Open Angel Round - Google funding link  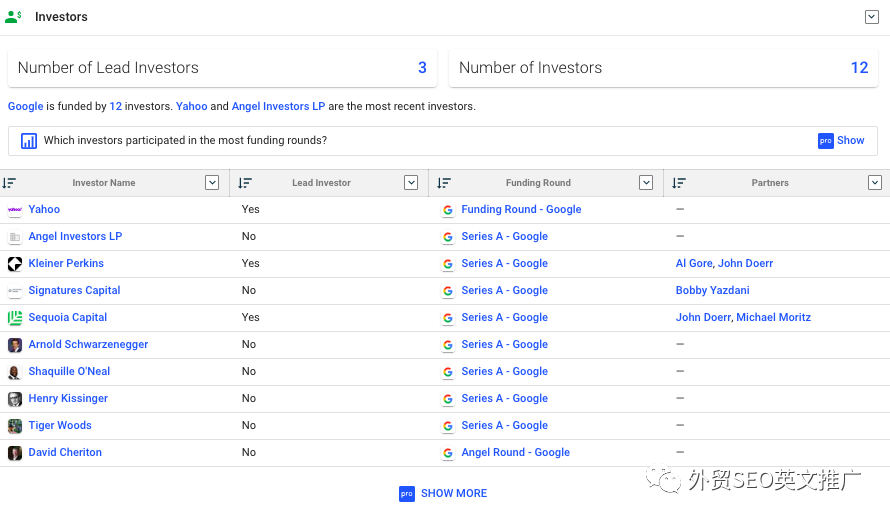[515, 453]
